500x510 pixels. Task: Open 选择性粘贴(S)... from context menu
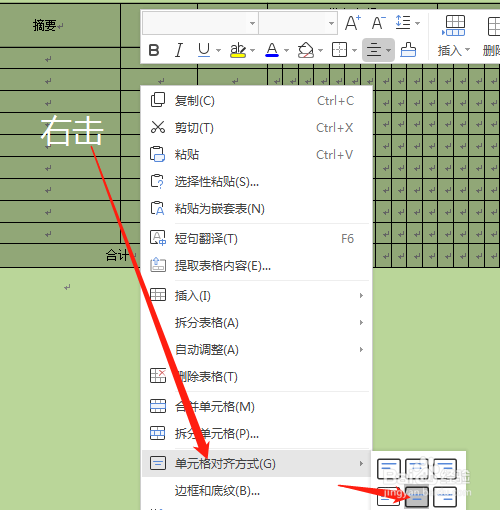256,182
